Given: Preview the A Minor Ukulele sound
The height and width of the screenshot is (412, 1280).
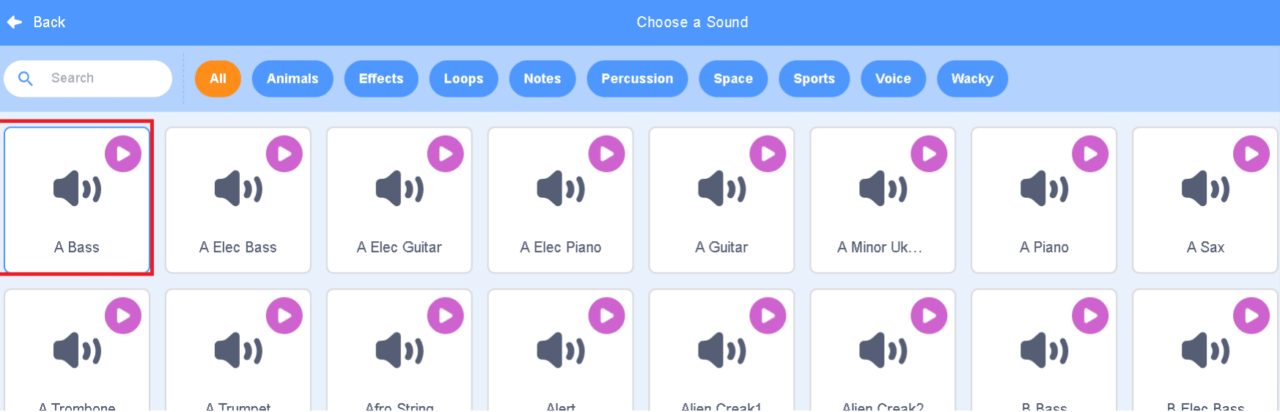Looking at the screenshot, I should pos(928,154).
